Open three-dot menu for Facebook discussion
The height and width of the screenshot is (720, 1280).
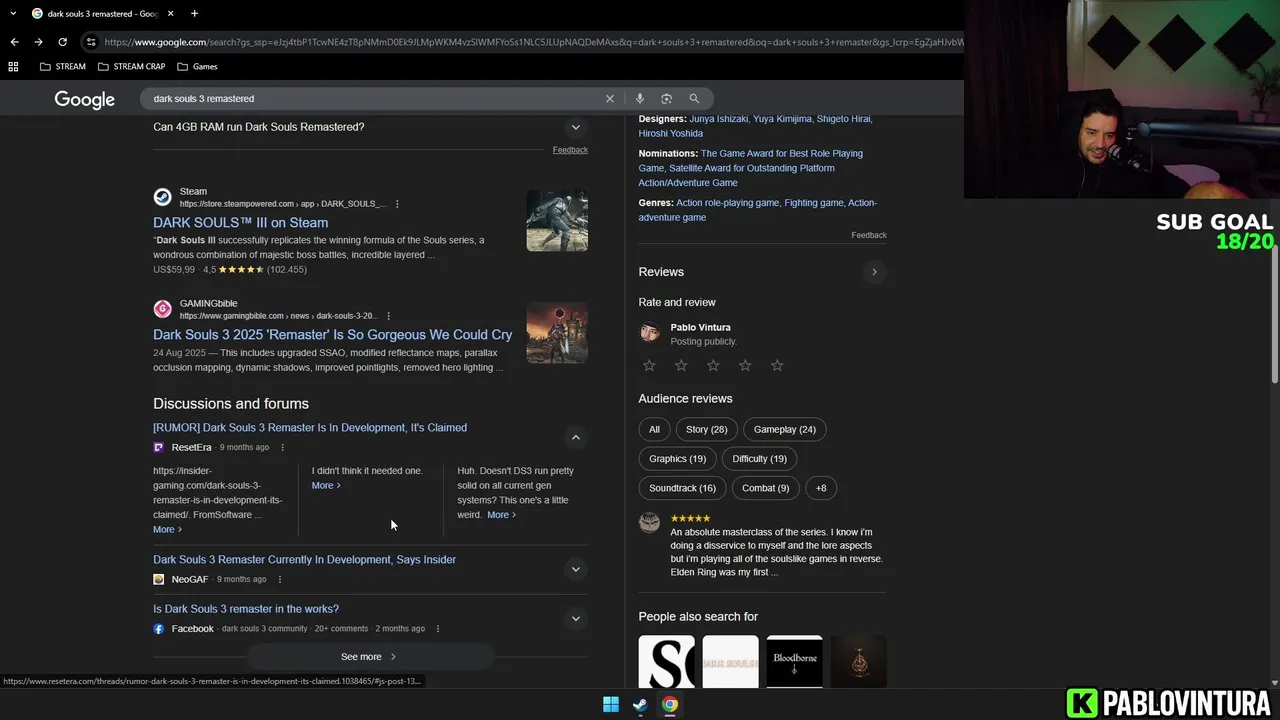(437, 628)
